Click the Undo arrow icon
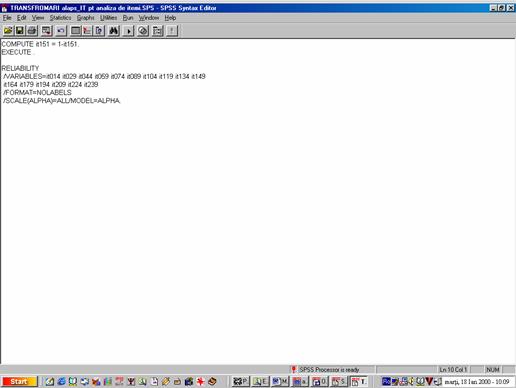The image size is (516, 388). click(x=61, y=31)
